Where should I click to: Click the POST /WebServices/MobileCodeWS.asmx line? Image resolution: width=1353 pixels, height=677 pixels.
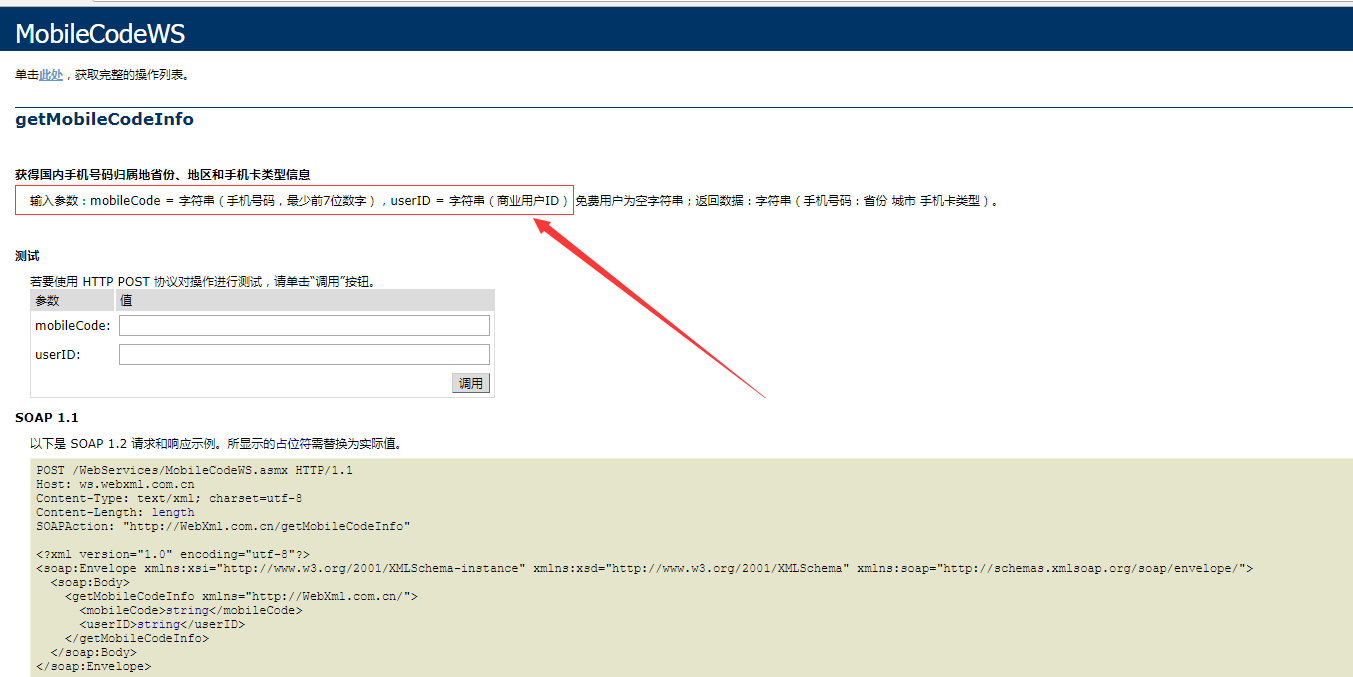click(x=194, y=470)
